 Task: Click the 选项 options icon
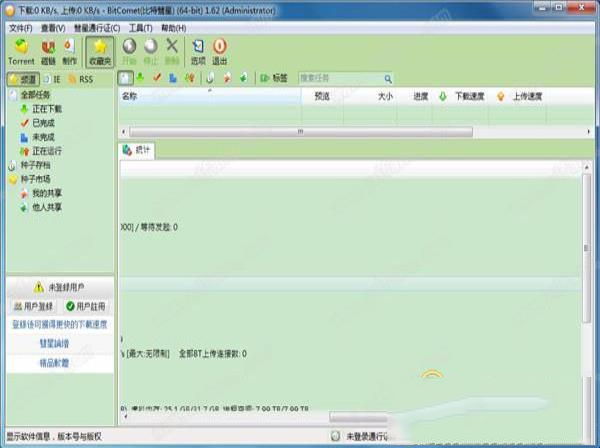click(x=197, y=51)
